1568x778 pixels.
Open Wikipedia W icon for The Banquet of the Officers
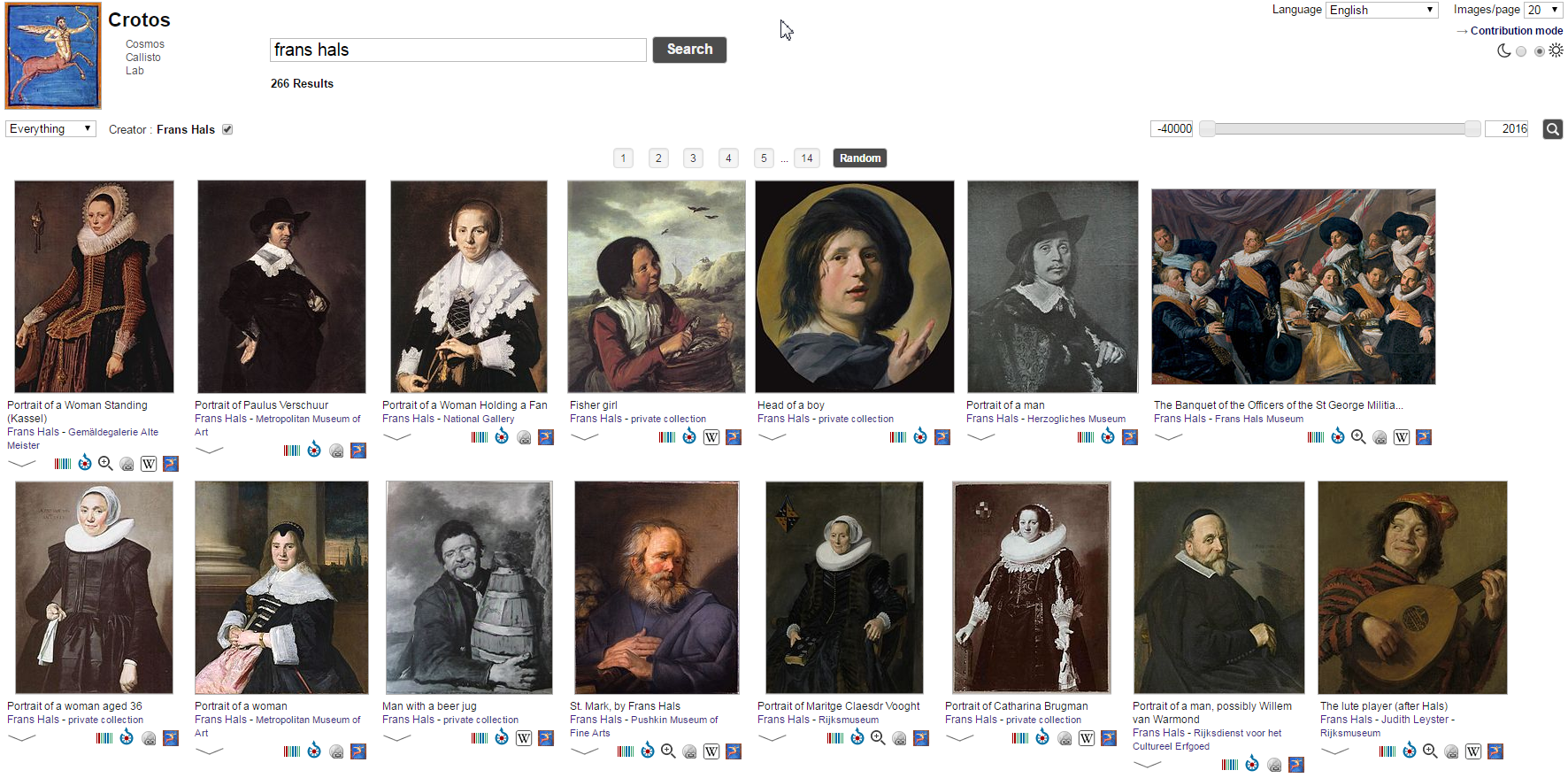pyautogui.click(x=1402, y=437)
